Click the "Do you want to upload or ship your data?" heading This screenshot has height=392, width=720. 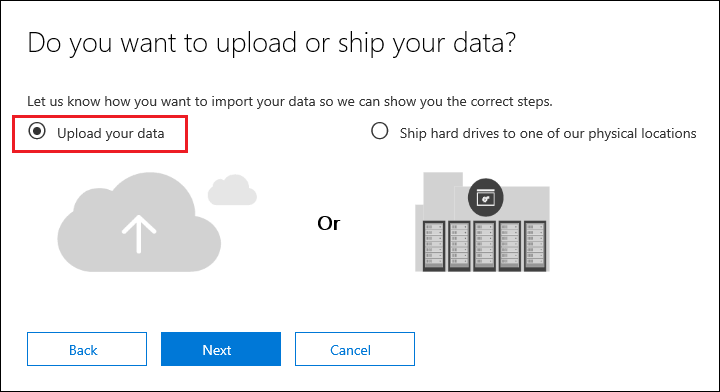point(271,44)
